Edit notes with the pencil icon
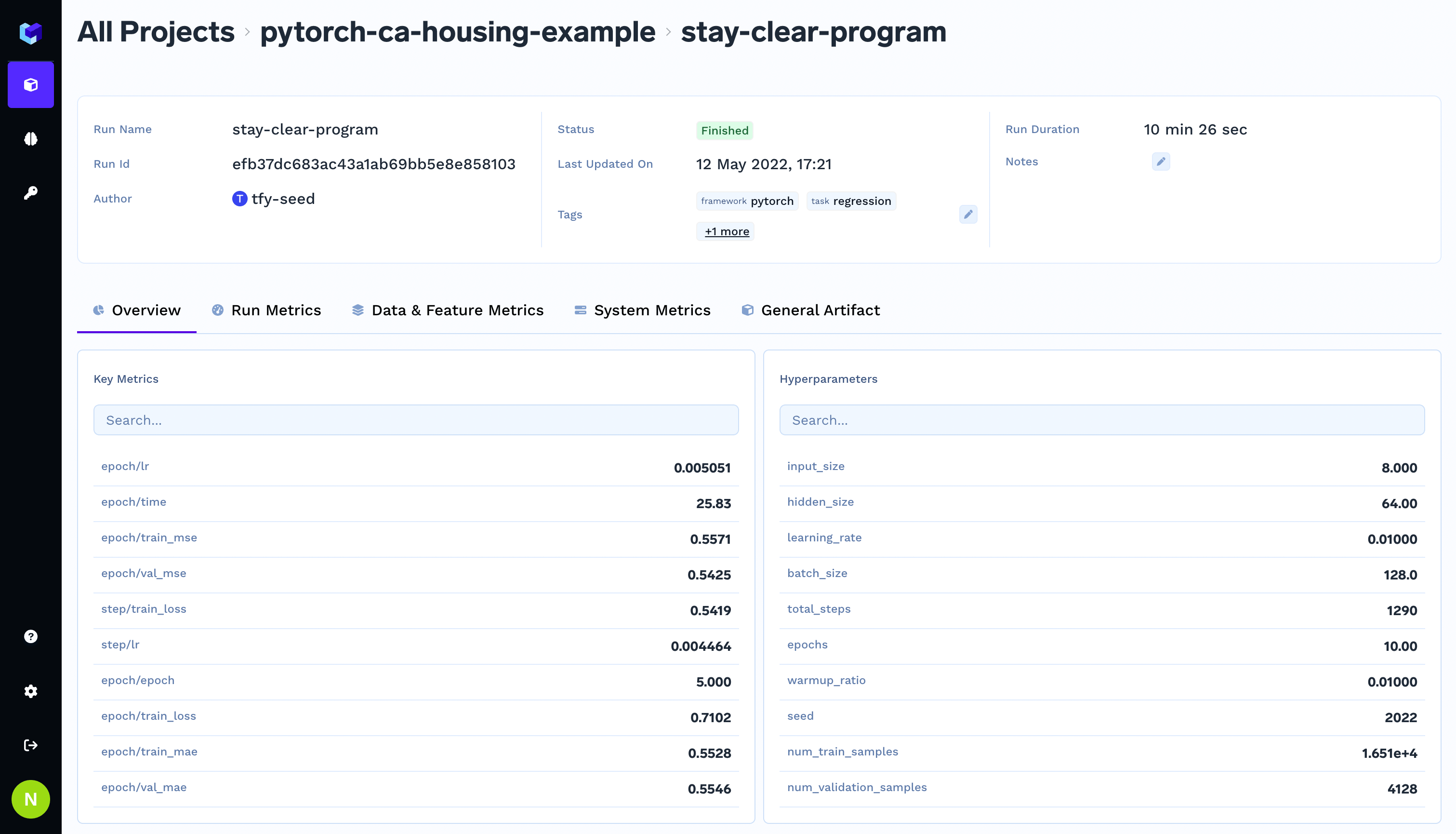This screenshot has height=834, width=1456. tap(1161, 161)
